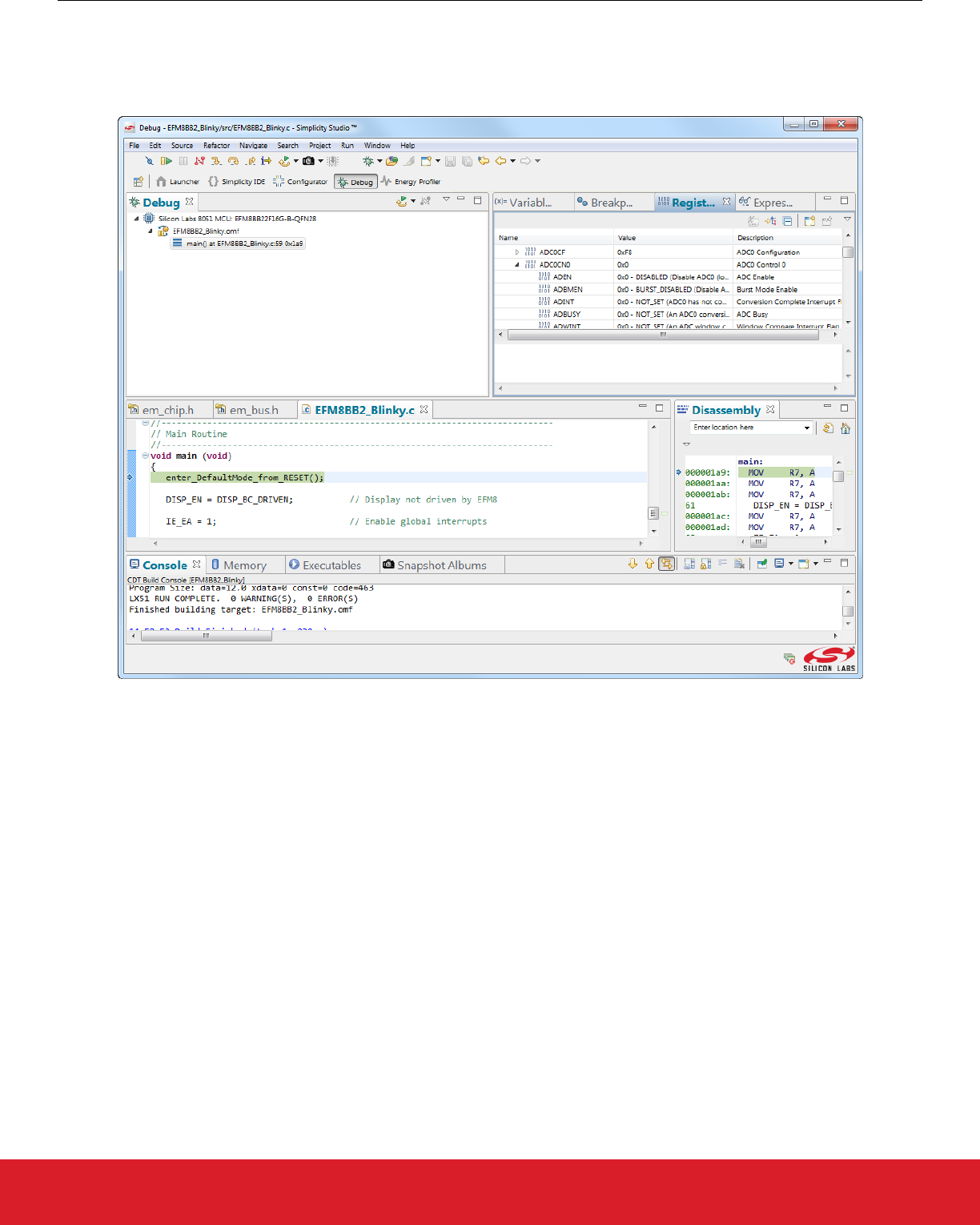
Task: Select main() stack frame in Debug view
Action: pos(238,243)
